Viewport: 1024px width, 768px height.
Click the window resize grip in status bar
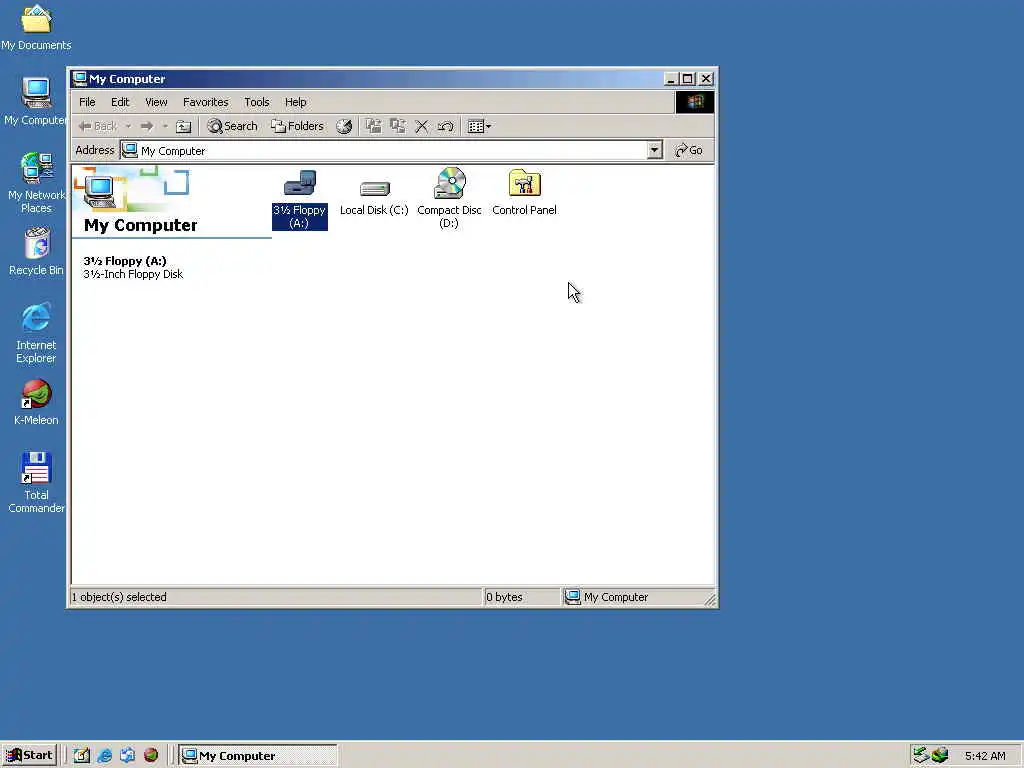[x=711, y=599]
